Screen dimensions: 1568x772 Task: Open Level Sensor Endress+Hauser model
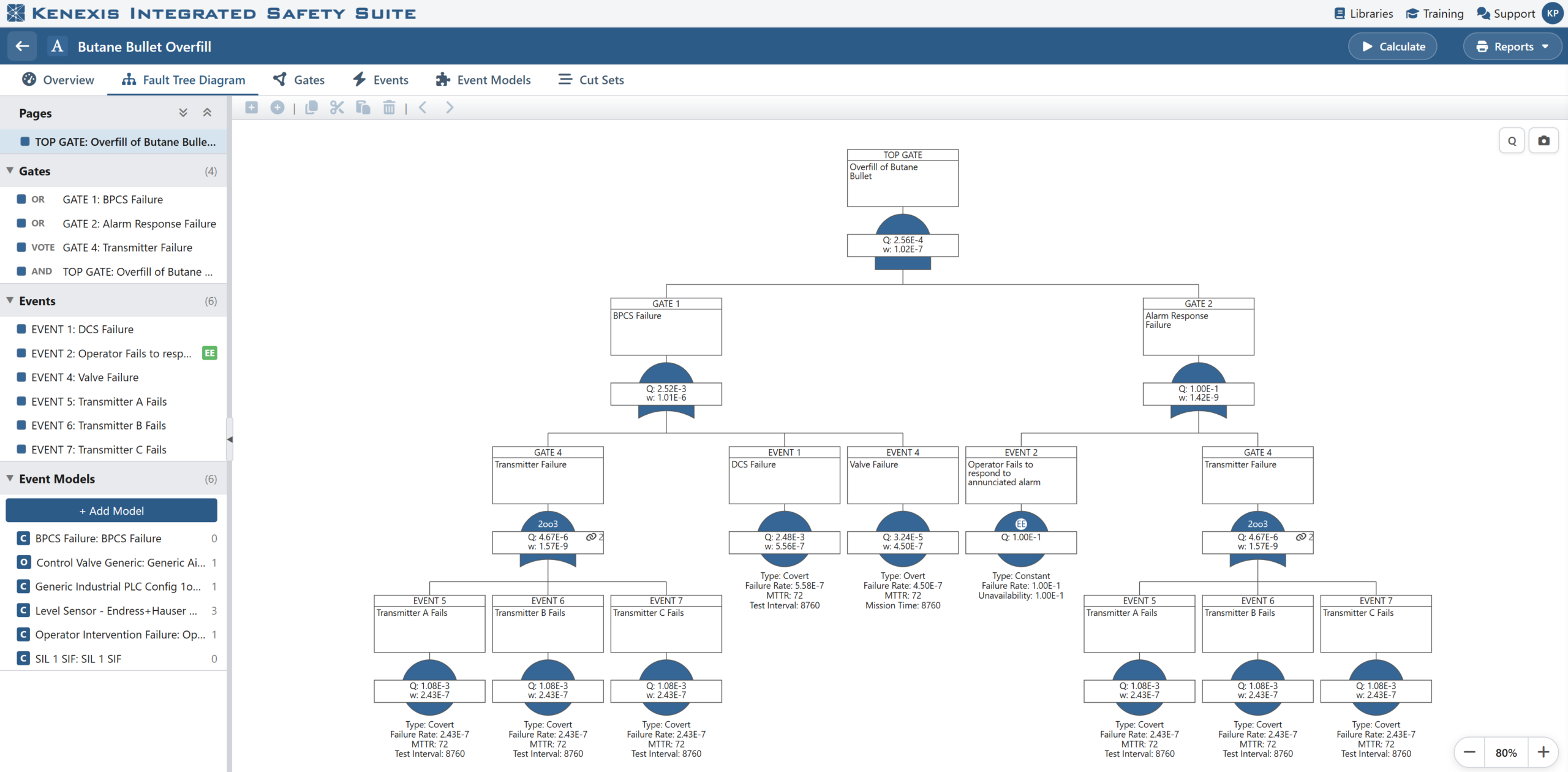coord(113,610)
